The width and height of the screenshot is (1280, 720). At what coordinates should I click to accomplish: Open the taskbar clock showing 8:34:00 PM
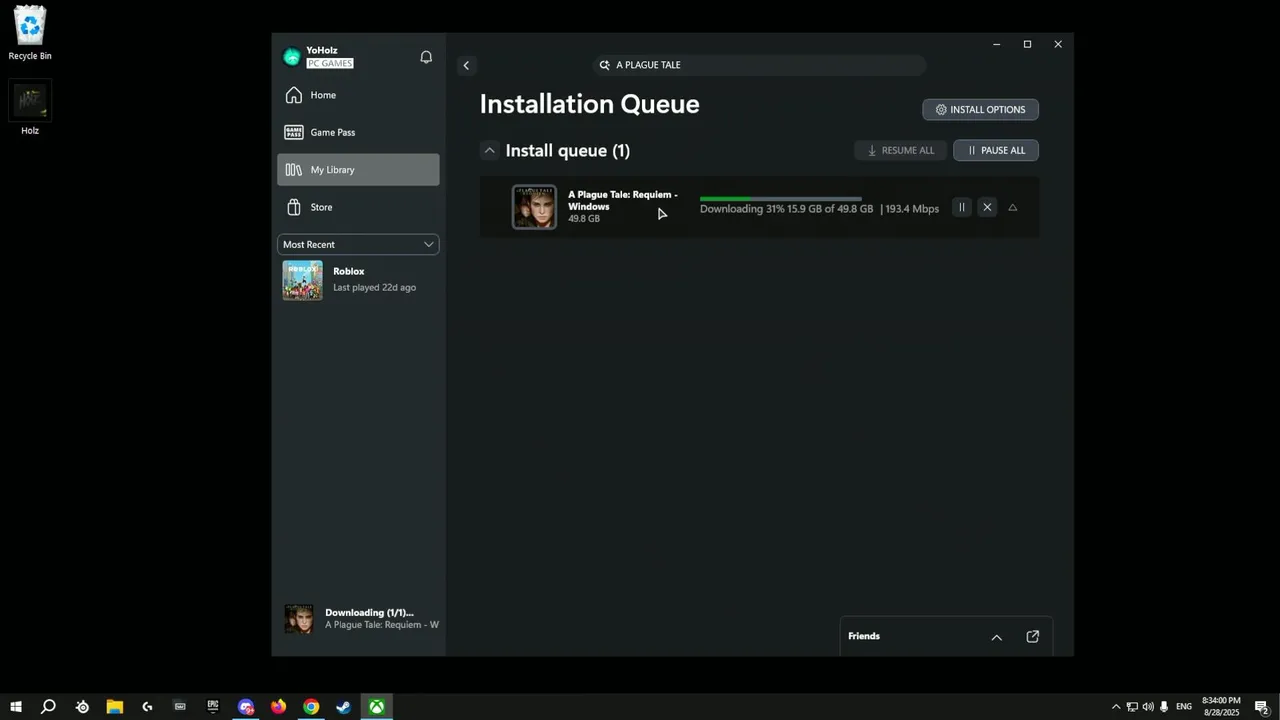1221,707
